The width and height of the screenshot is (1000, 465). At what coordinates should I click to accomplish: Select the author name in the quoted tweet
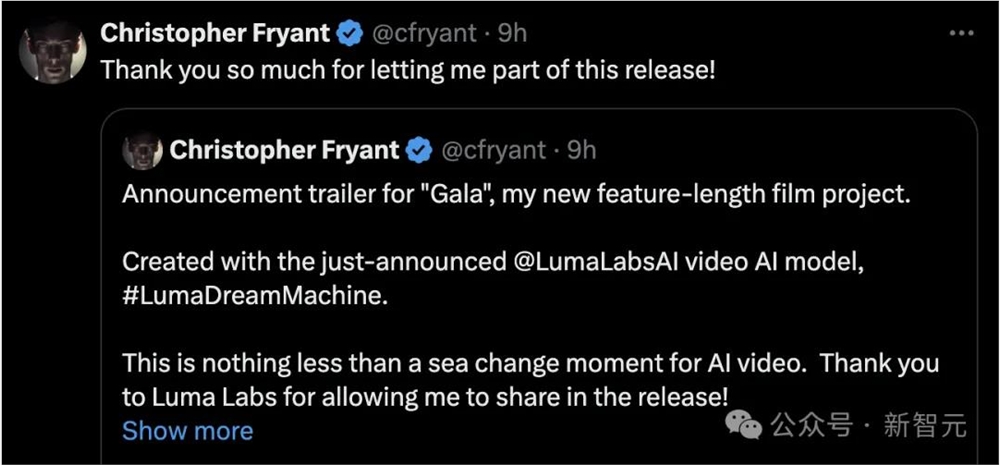(x=285, y=151)
